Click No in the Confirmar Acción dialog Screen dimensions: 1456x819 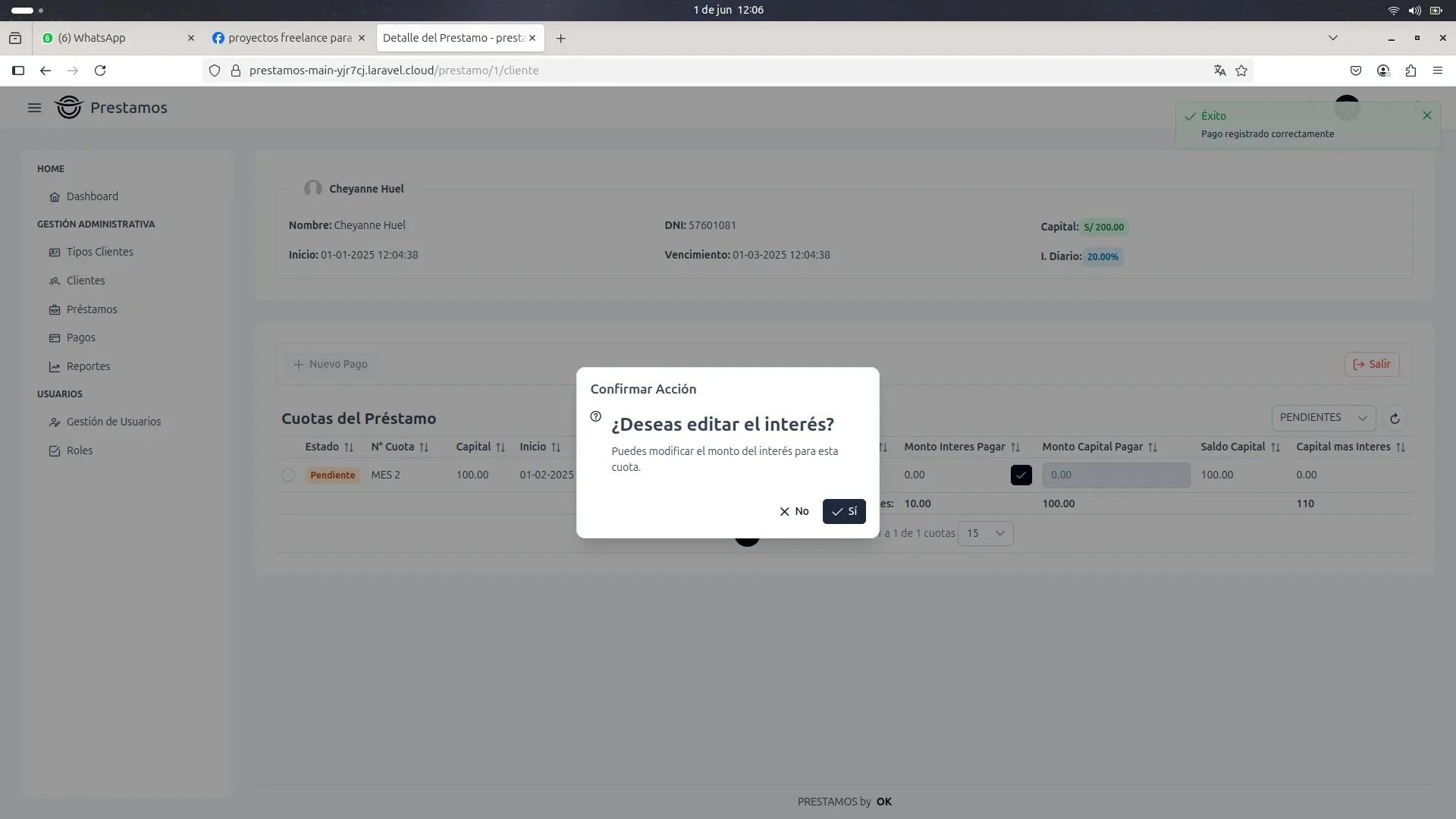pyautogui.click(x=793, y=511)
